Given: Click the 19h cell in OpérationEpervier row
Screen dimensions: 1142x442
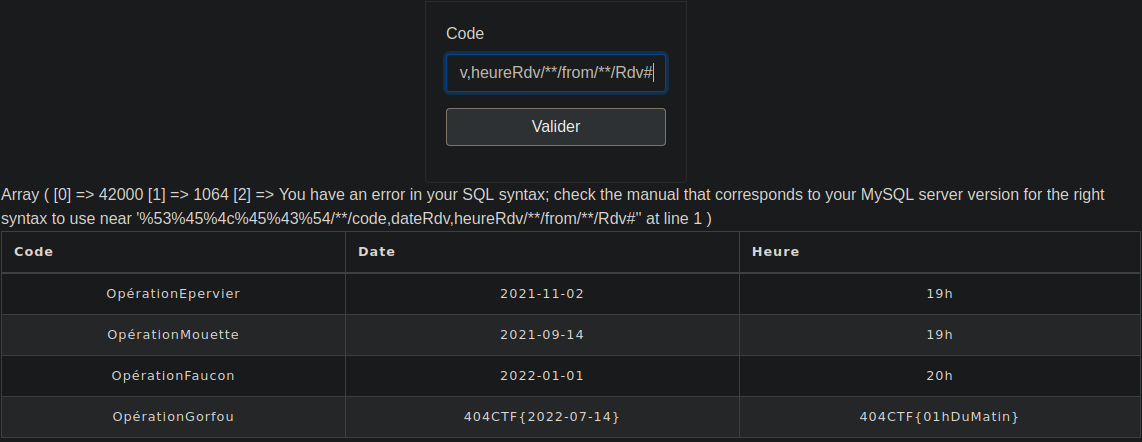Looking at the screenshot, I should tap(940, 294).
